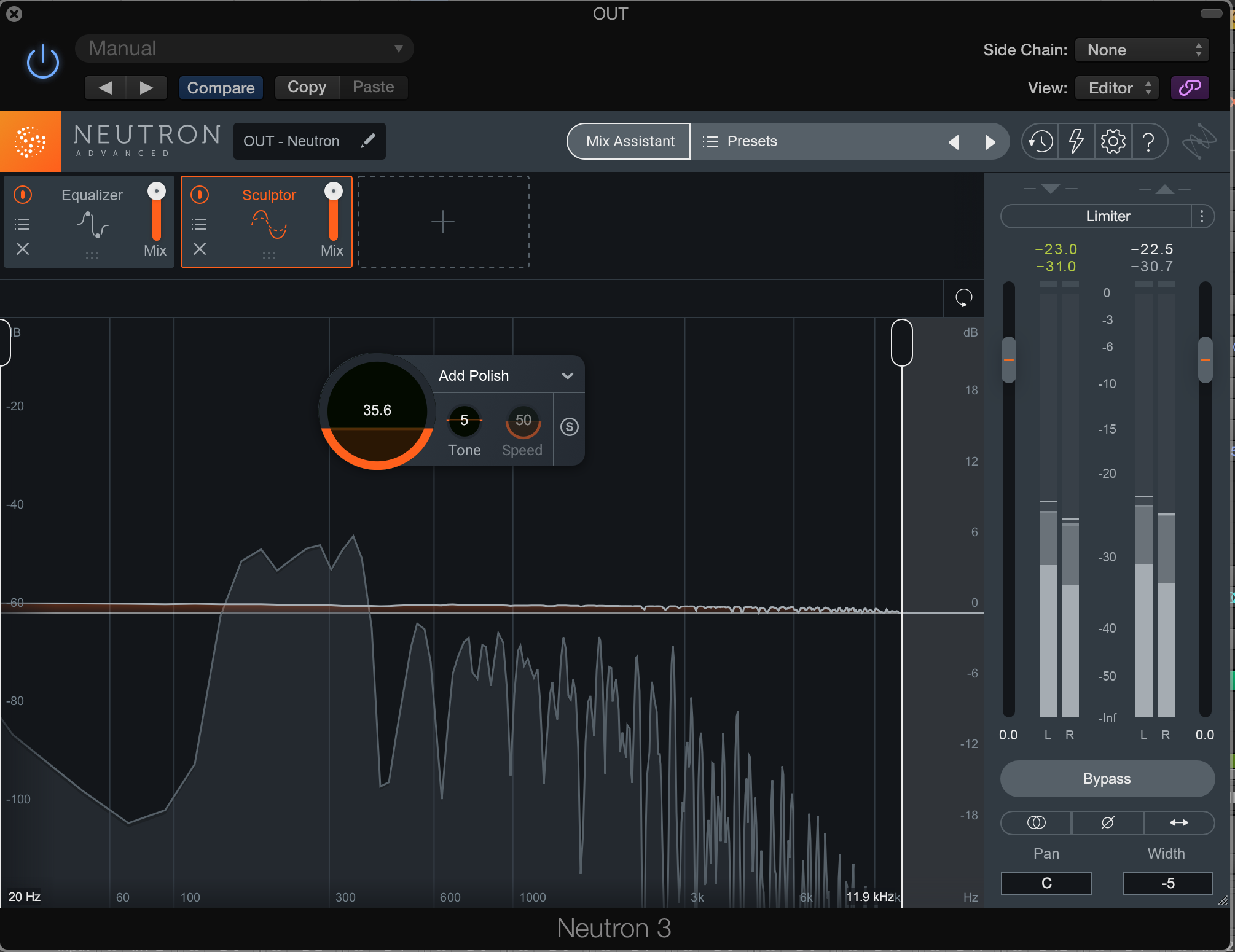
Task: Collapse input section with down triangle
Action: coord(1051,189)
